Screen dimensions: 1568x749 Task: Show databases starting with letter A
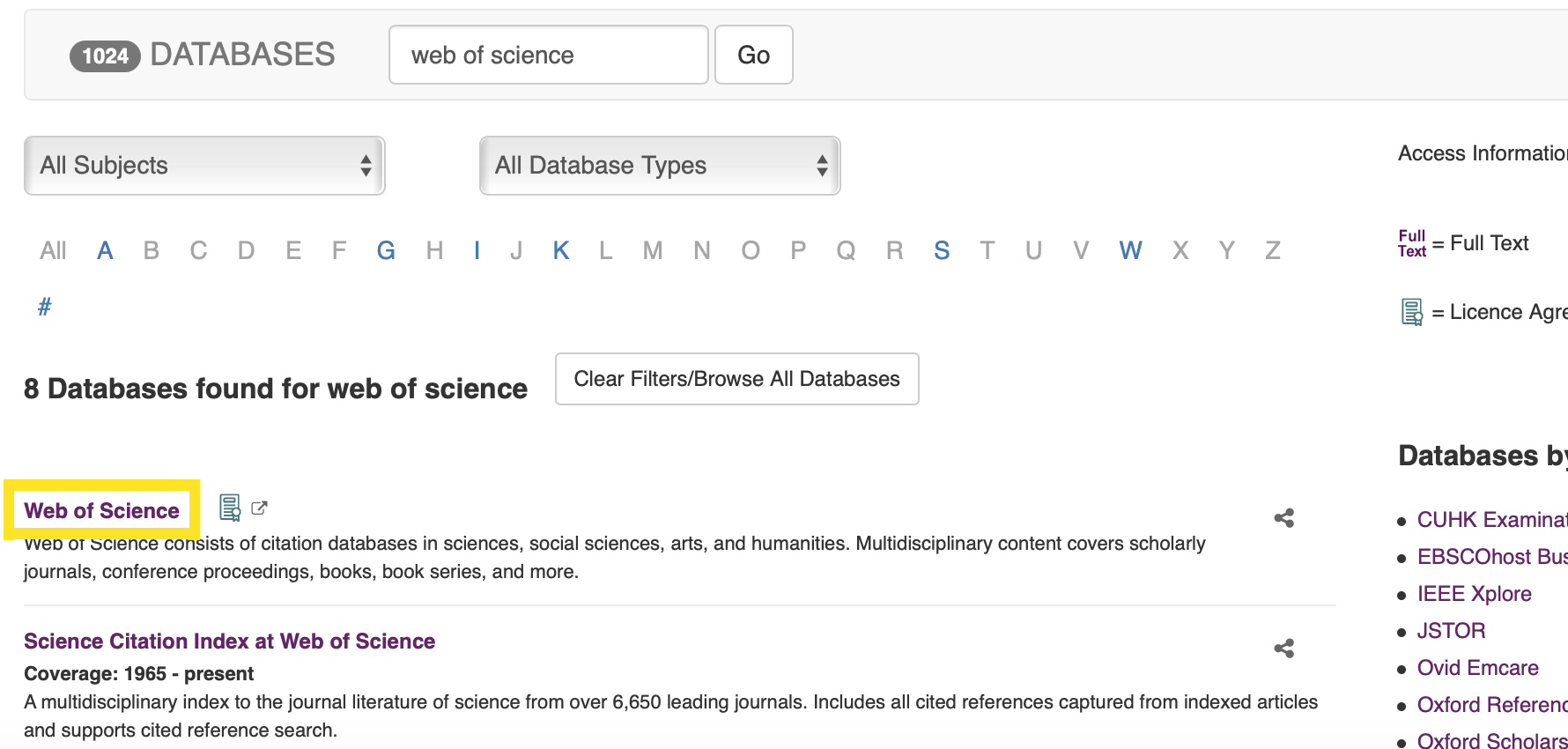click(x=105, y=251)
